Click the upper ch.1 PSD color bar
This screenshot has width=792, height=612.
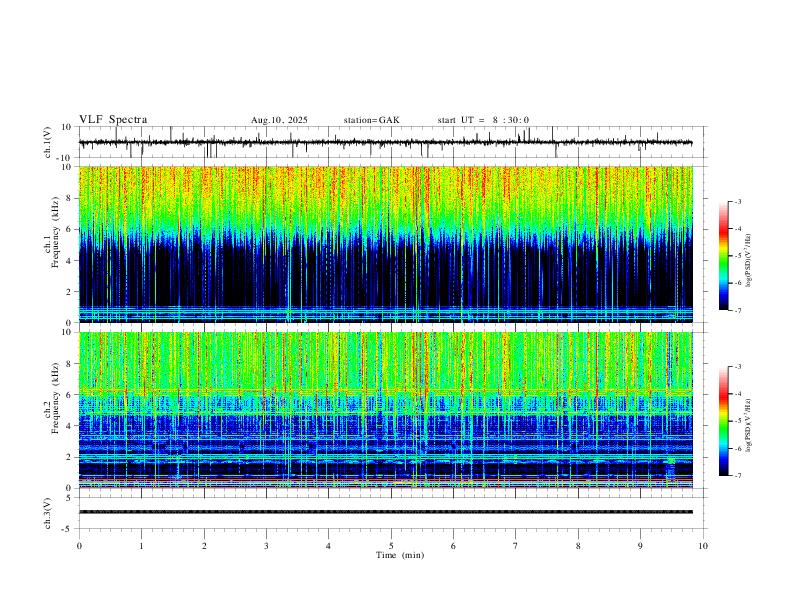(724, 256)
